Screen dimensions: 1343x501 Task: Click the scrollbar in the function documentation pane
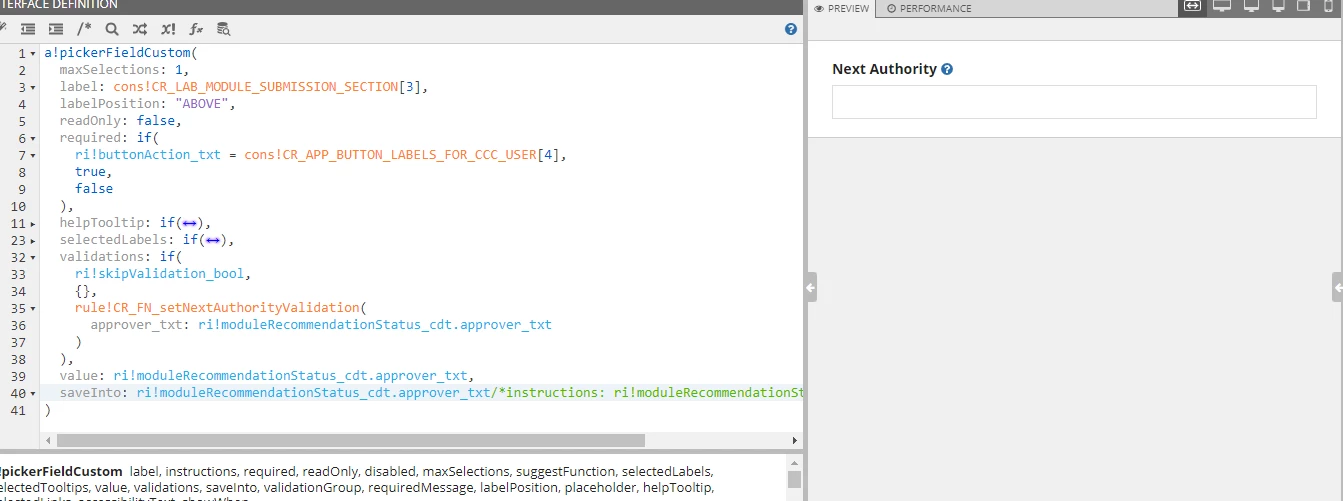(x=795, y=479)
